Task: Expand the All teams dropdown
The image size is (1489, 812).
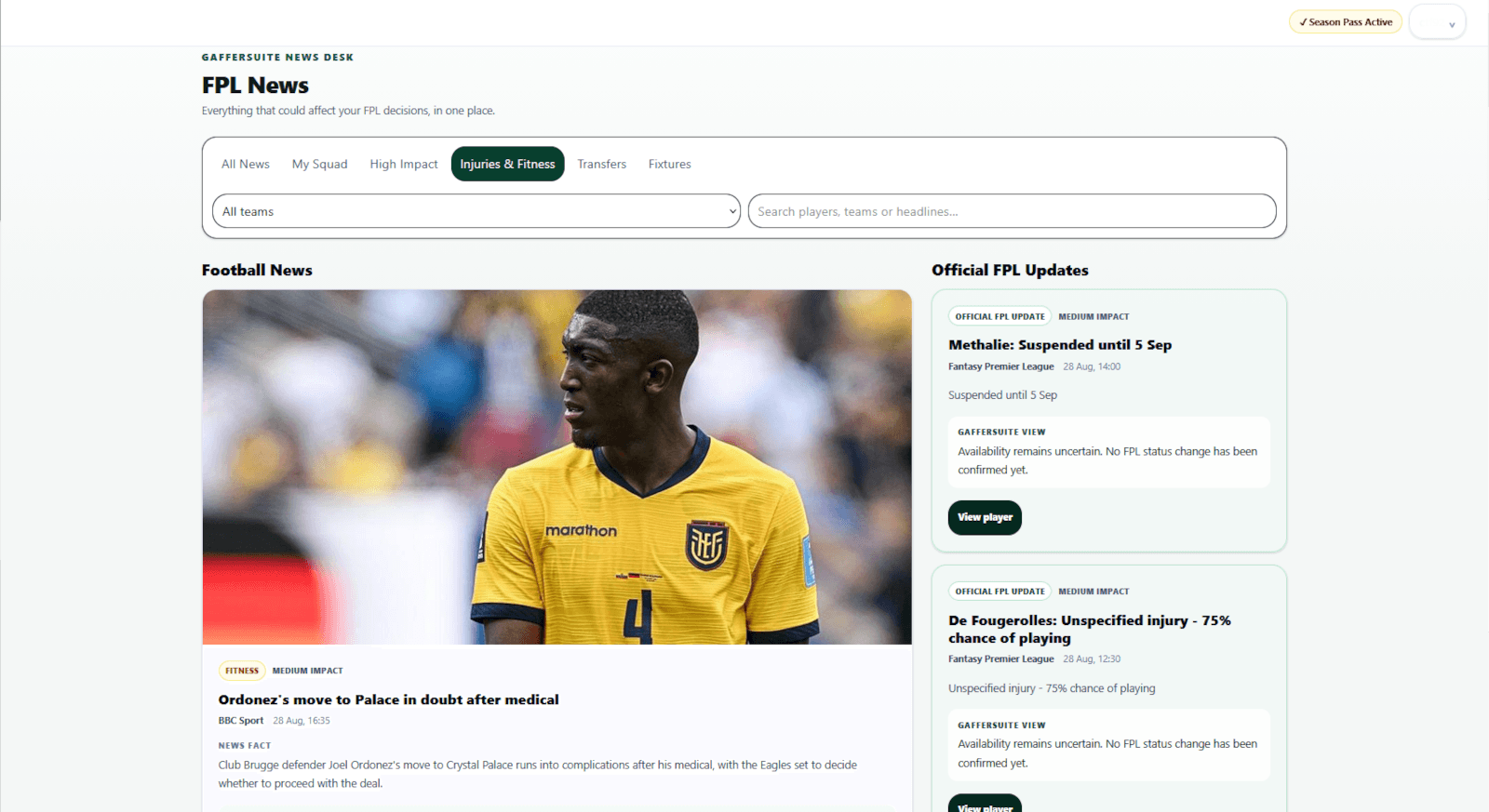Action: click(476, 211)
